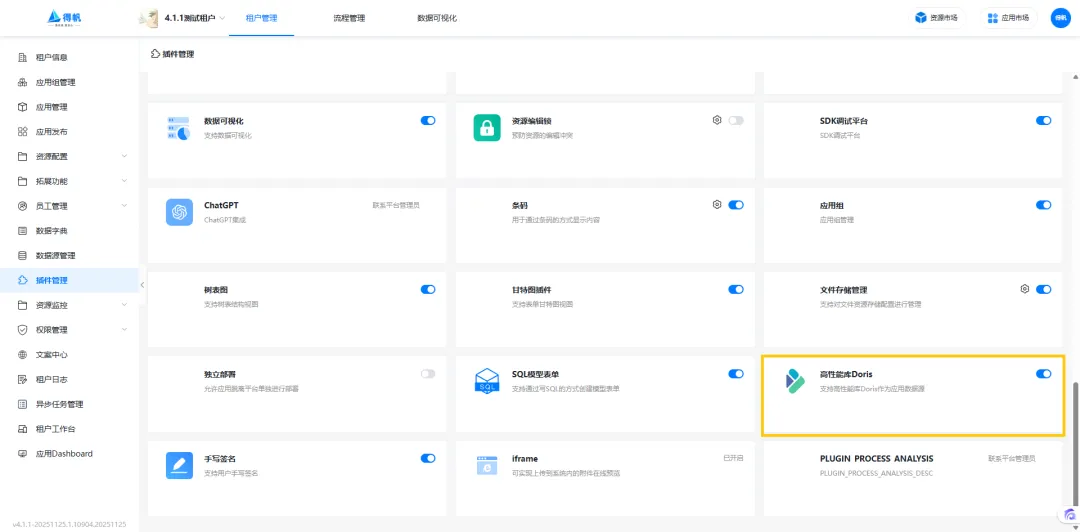Image resolution: width=1080 pixels, height=532 pixels.
Task: Switch to the 数据可视化 top tab
Action: point(437,19)
